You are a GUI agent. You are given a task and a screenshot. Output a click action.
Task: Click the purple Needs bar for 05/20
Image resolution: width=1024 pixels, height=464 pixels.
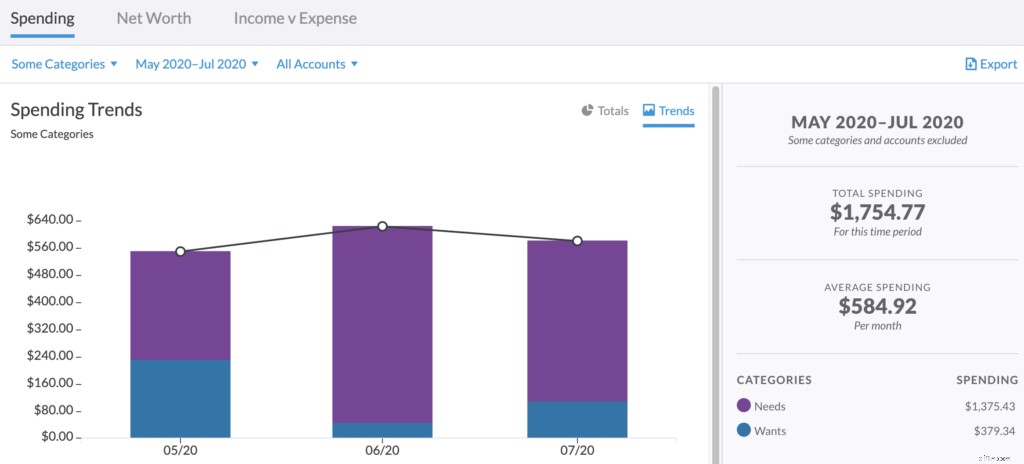point(180,305)
